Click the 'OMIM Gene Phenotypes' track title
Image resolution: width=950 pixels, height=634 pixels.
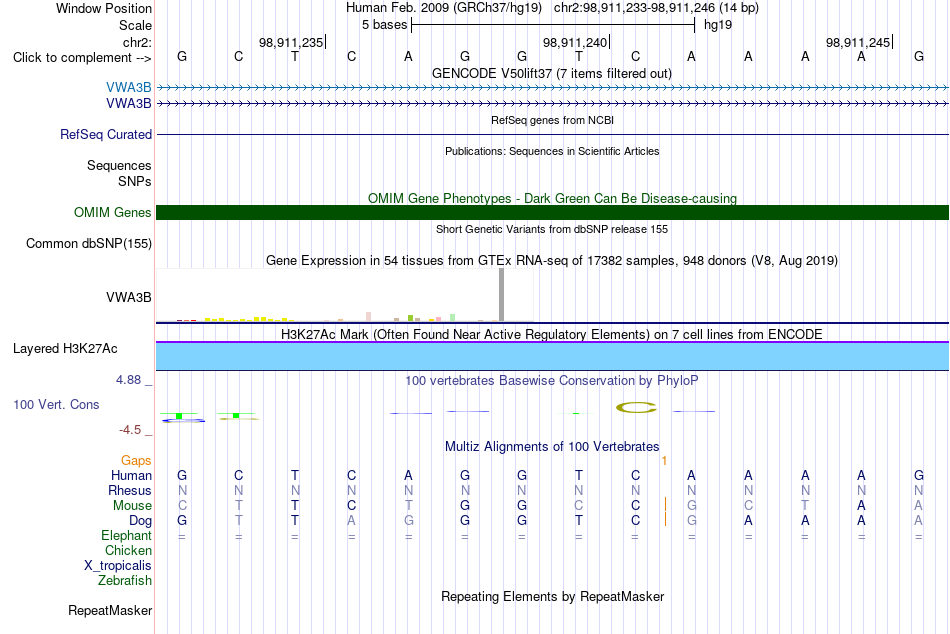coord(552,198)
